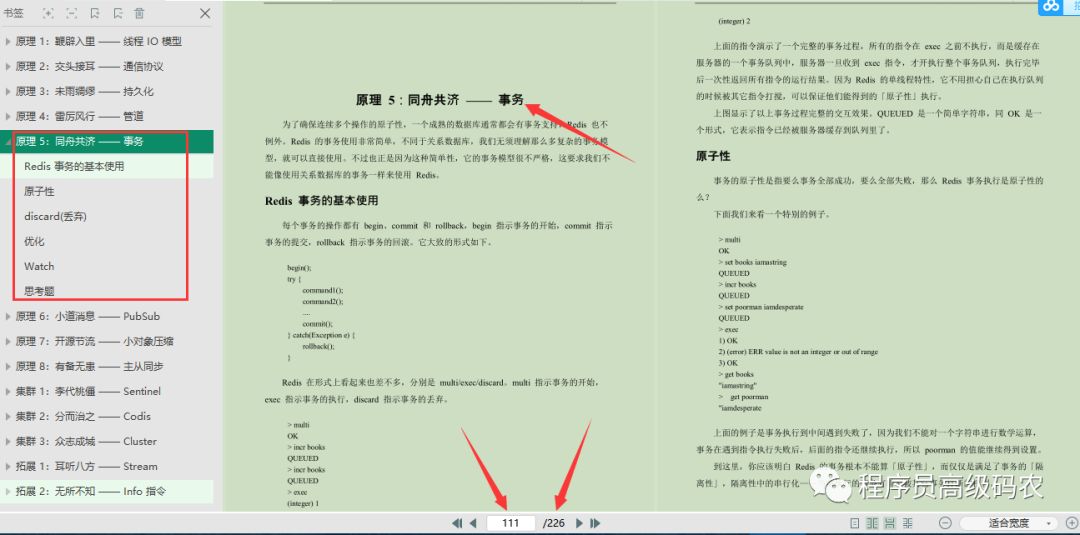Collapse 原理 5: 同舟共济 bookmark arrow
The image size is (1080, 535).
[x=8, y=142]
